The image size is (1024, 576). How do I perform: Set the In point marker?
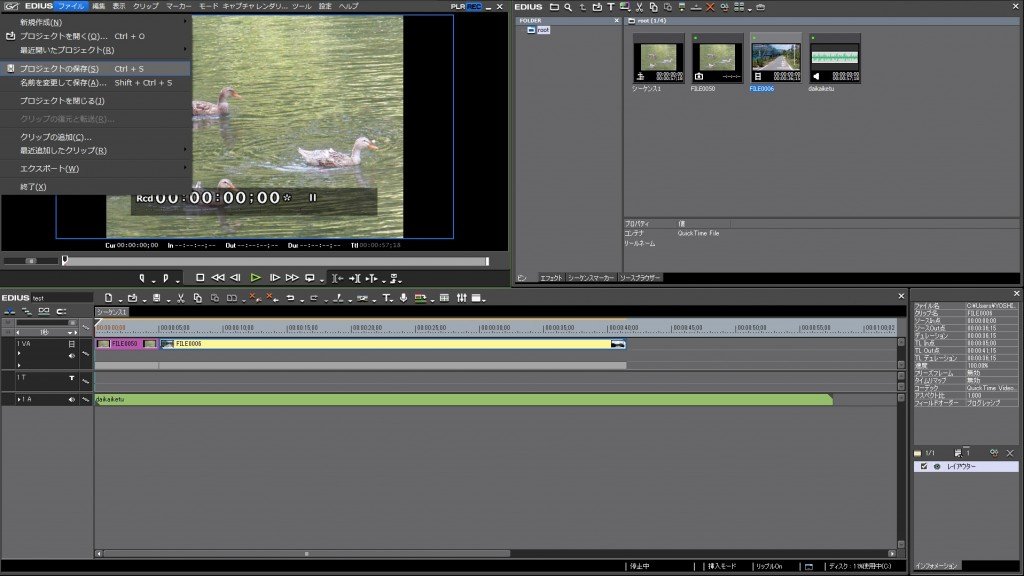pyautogui.click(x=142, y=278)
